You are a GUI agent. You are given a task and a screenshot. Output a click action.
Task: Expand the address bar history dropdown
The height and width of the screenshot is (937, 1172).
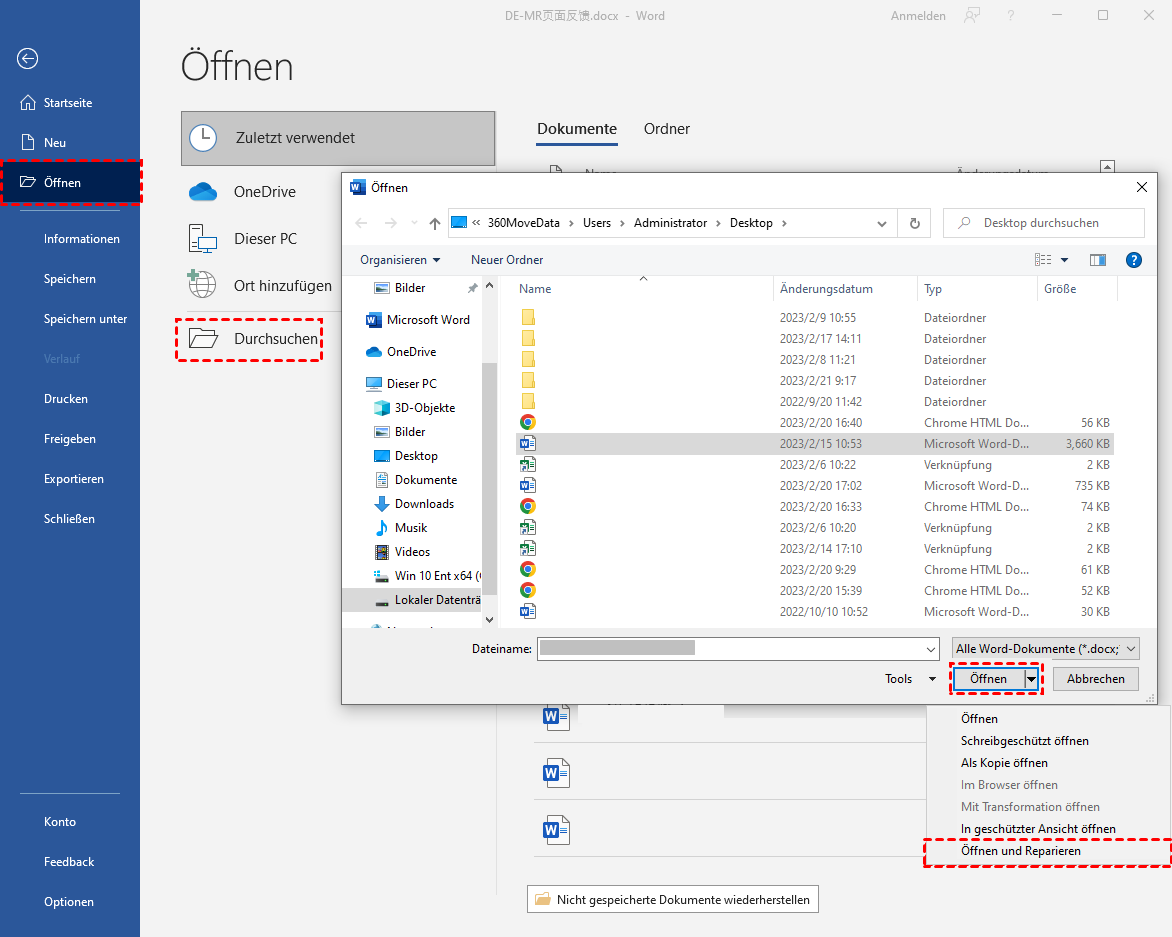click(881, 223)
